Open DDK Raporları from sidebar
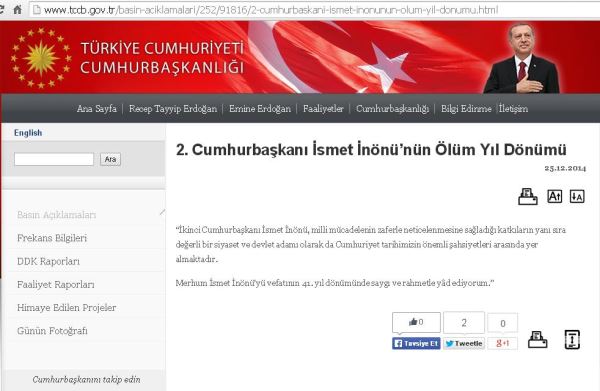 49,261
